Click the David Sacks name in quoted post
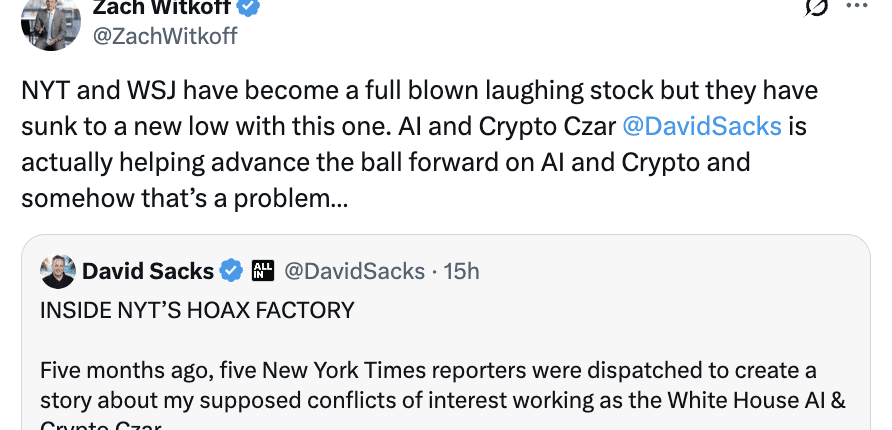Image resolution: width=892 pixels, height=430 pixels. (148, 271)
